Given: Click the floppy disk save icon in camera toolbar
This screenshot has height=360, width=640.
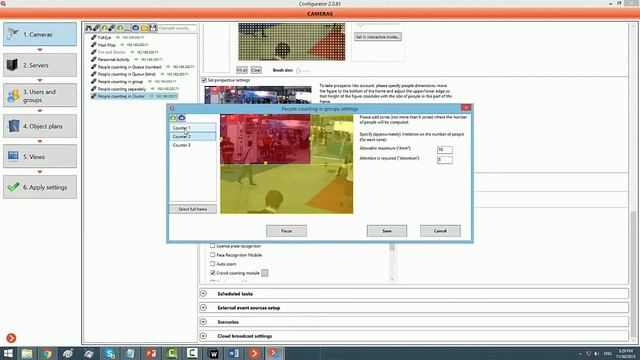Looking at the screenshot, I should click(x=153, y=28).
